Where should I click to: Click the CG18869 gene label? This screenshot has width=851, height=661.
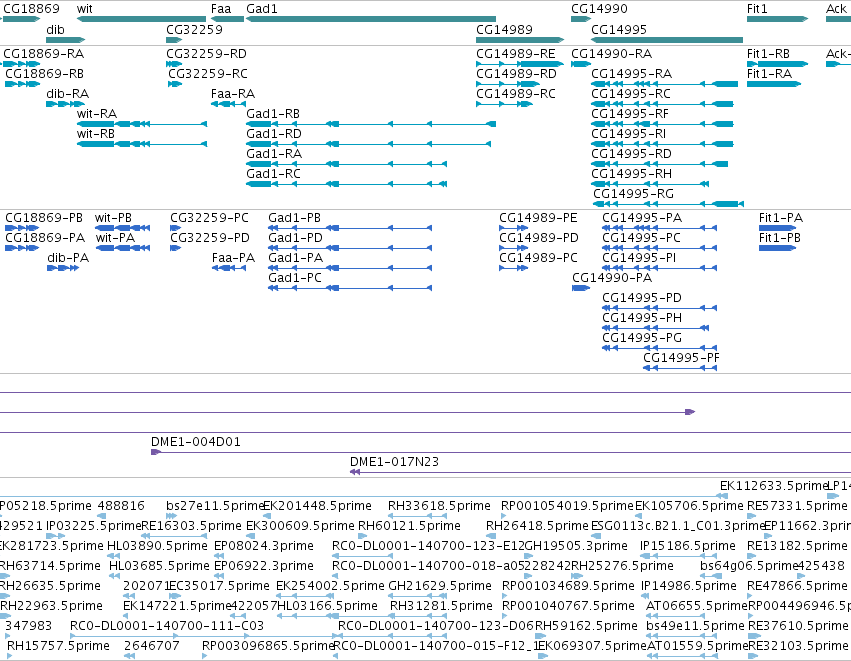(31, 9)
